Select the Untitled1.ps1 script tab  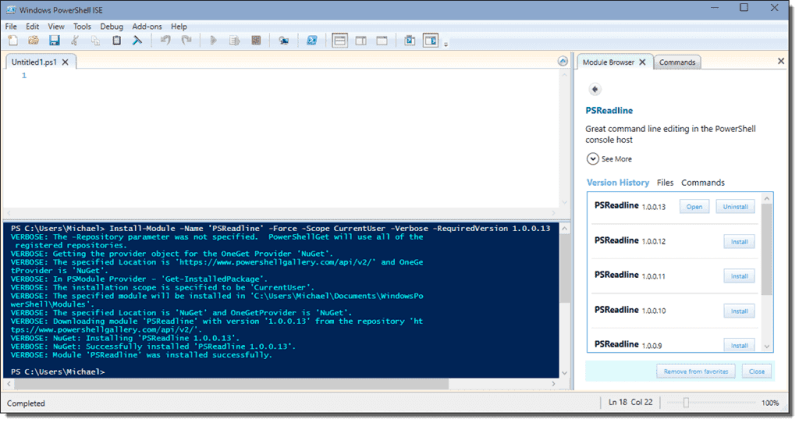point(34,62)
